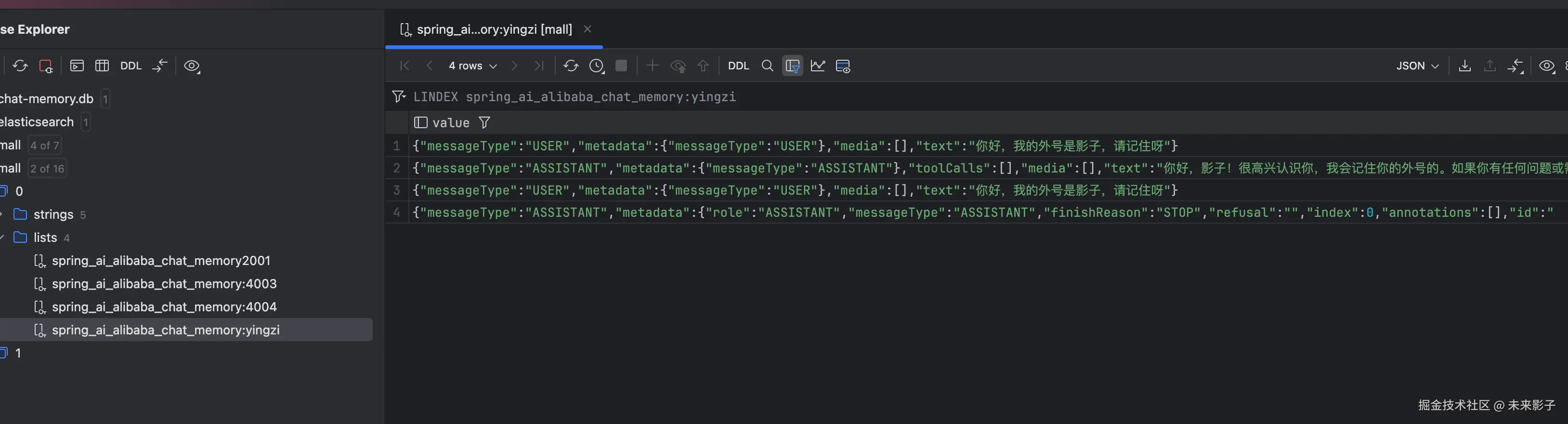Image resolution: width=1568 pixels, height=424 pixels.
Task: Open spring_ai_alibaba_chat_memory:4003 list
Action: pos(164,284)
